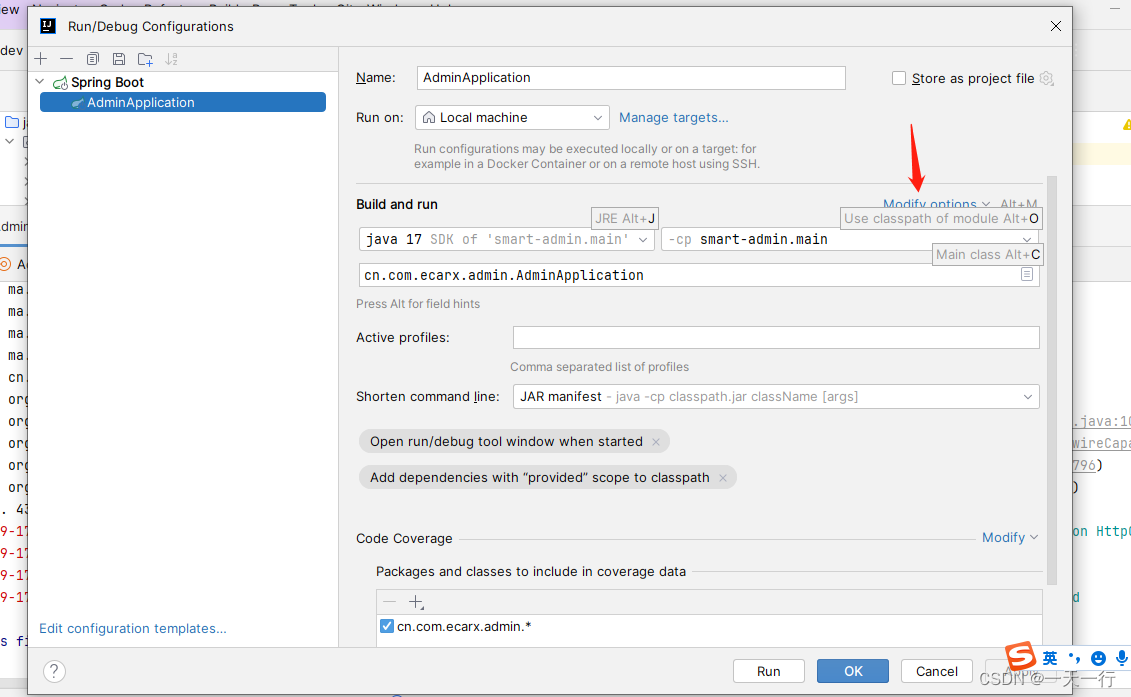The image size is (1131, 697).
Task: Open the help question mark button
Action: [x=54, y=671]
